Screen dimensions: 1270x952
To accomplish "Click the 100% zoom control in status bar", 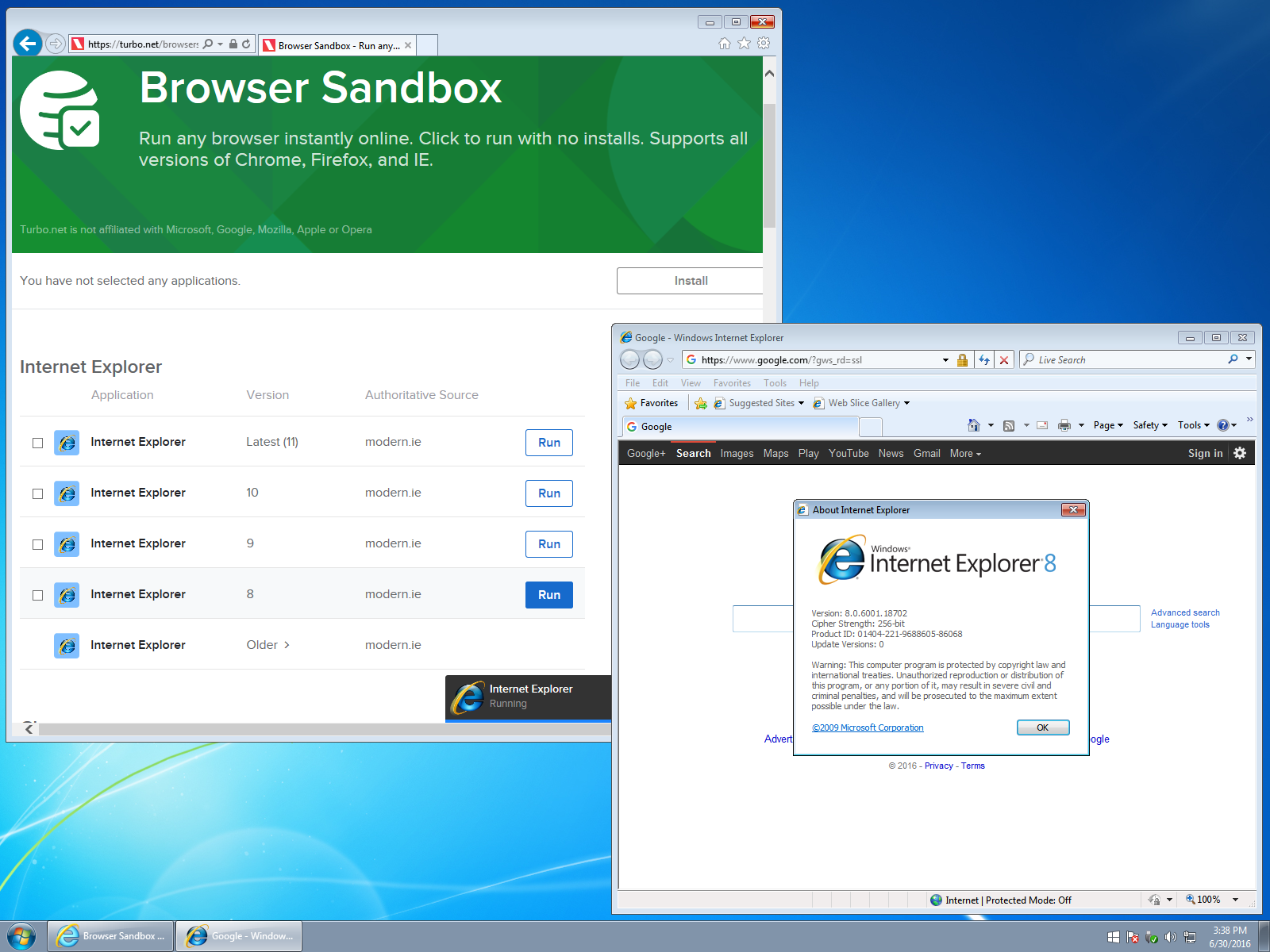I will coord(1208,900).
